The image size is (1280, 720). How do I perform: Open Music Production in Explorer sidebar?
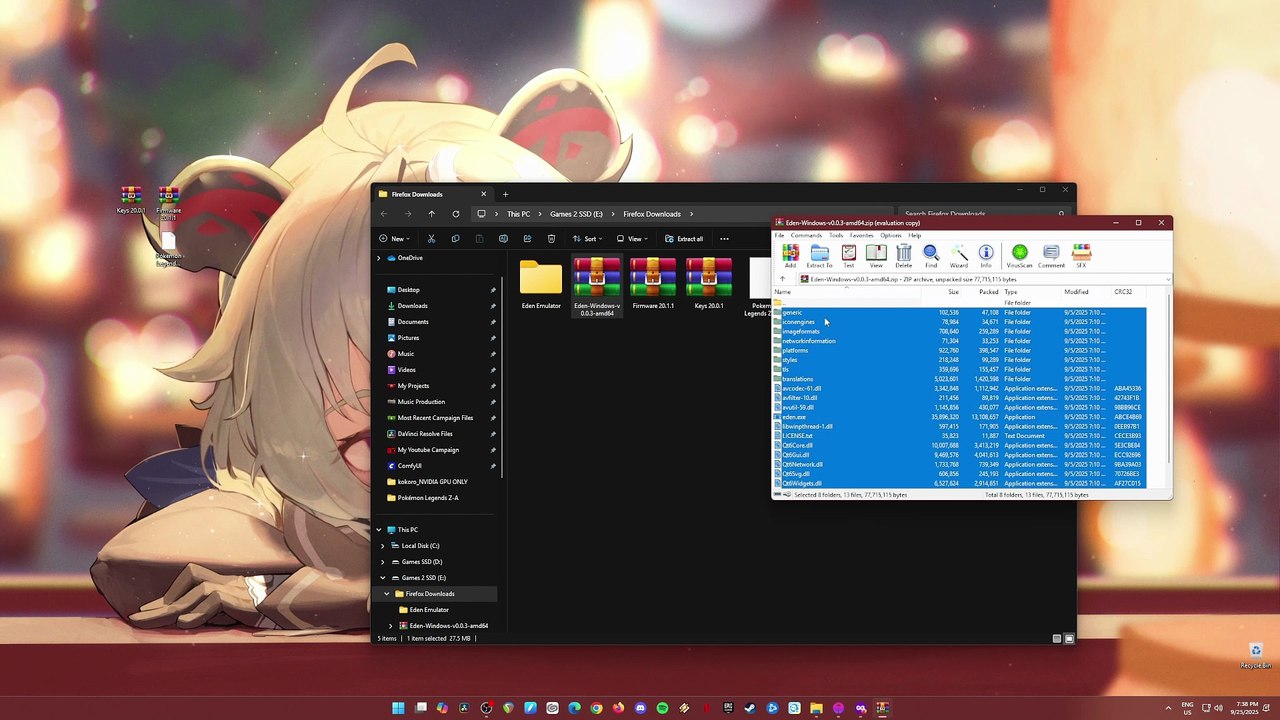(x=421, y=402)
